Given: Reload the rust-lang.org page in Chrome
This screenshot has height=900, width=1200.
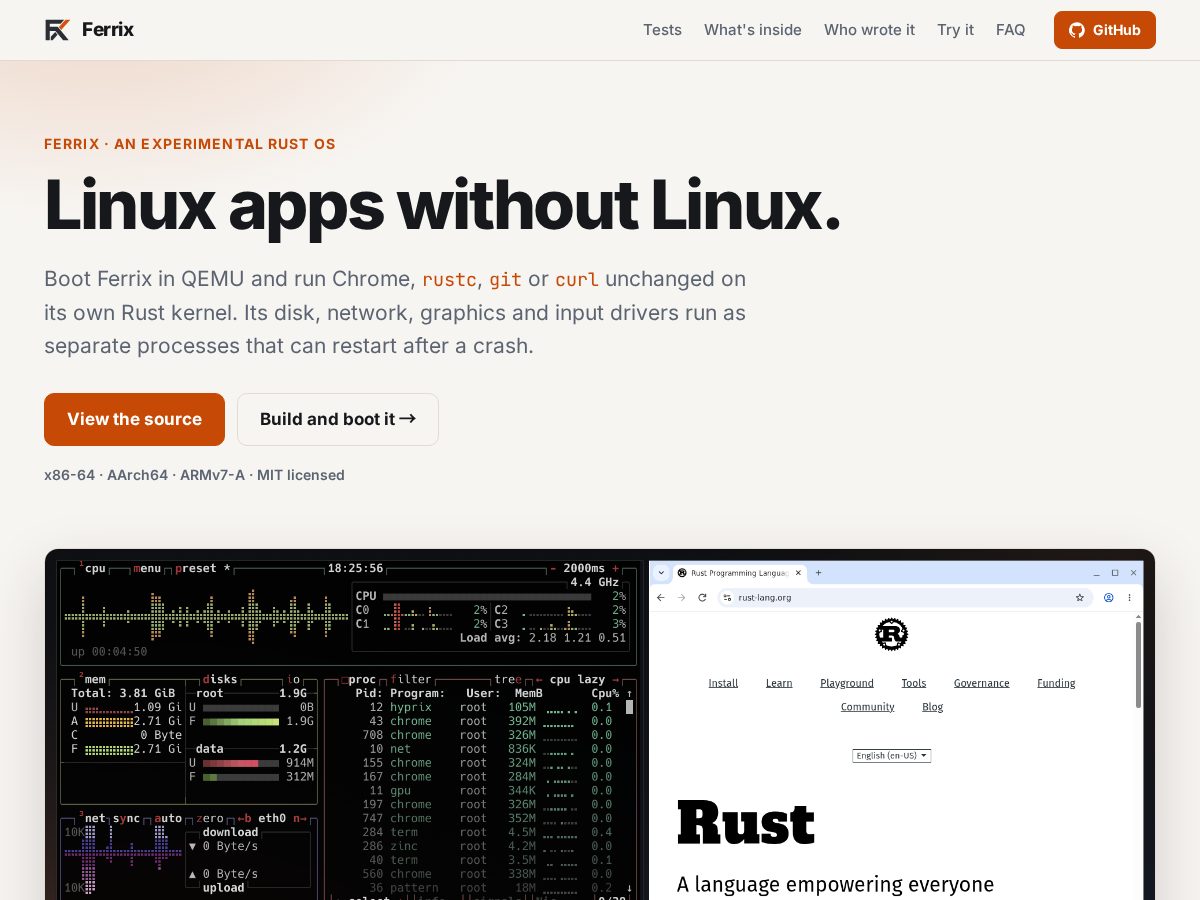Looking at the screenshot, I should point(702,597).
